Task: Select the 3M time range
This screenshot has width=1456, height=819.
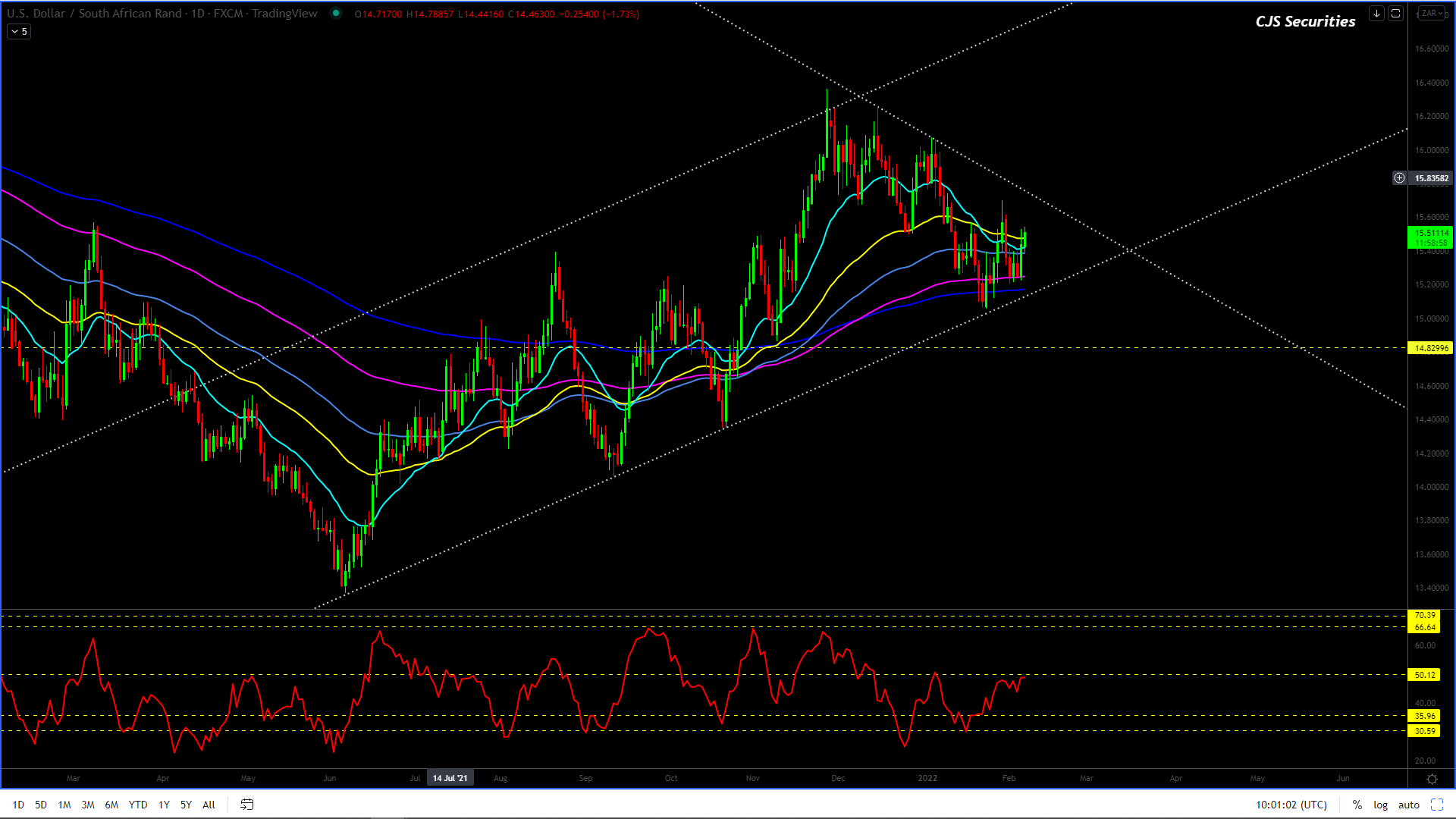Action: [x=88, y=805]
